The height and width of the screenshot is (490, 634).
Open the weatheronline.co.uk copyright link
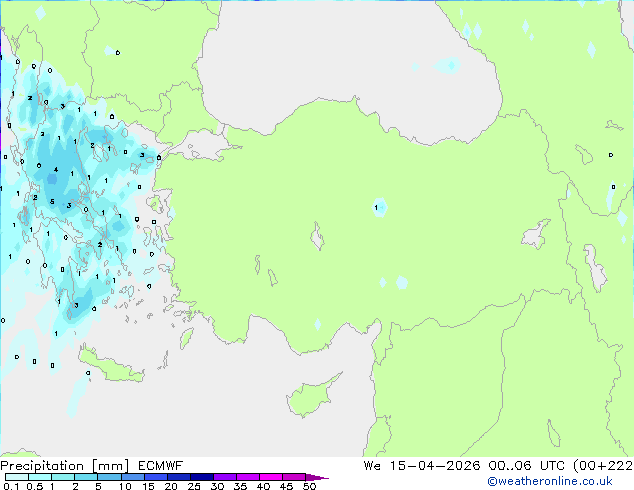[x=550, y=481]
